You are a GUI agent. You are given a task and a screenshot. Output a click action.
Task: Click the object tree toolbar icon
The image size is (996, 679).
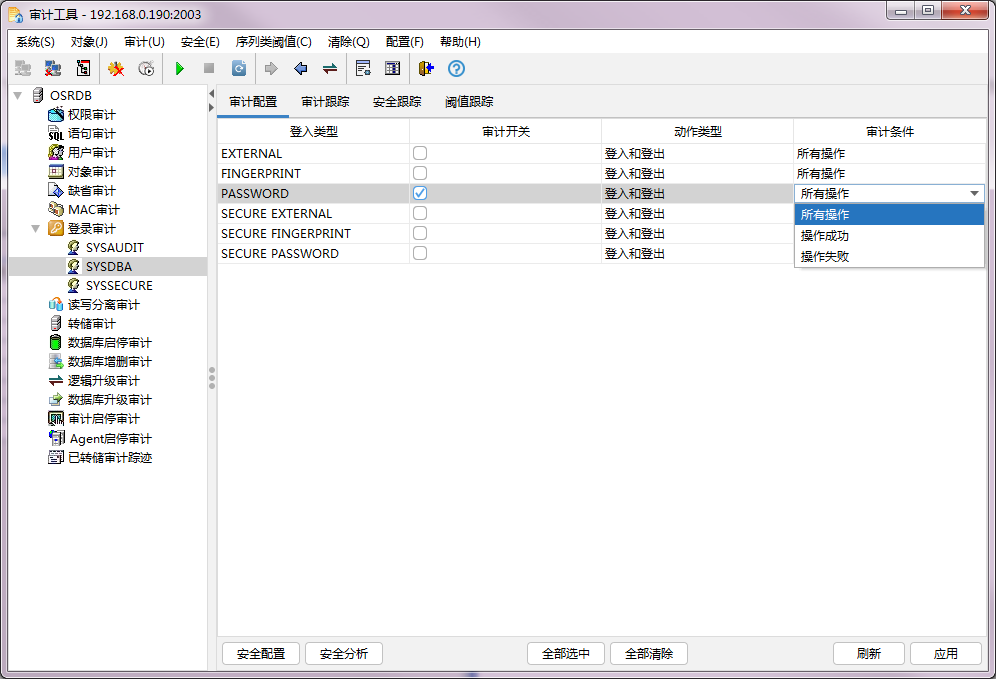point(84,69)
